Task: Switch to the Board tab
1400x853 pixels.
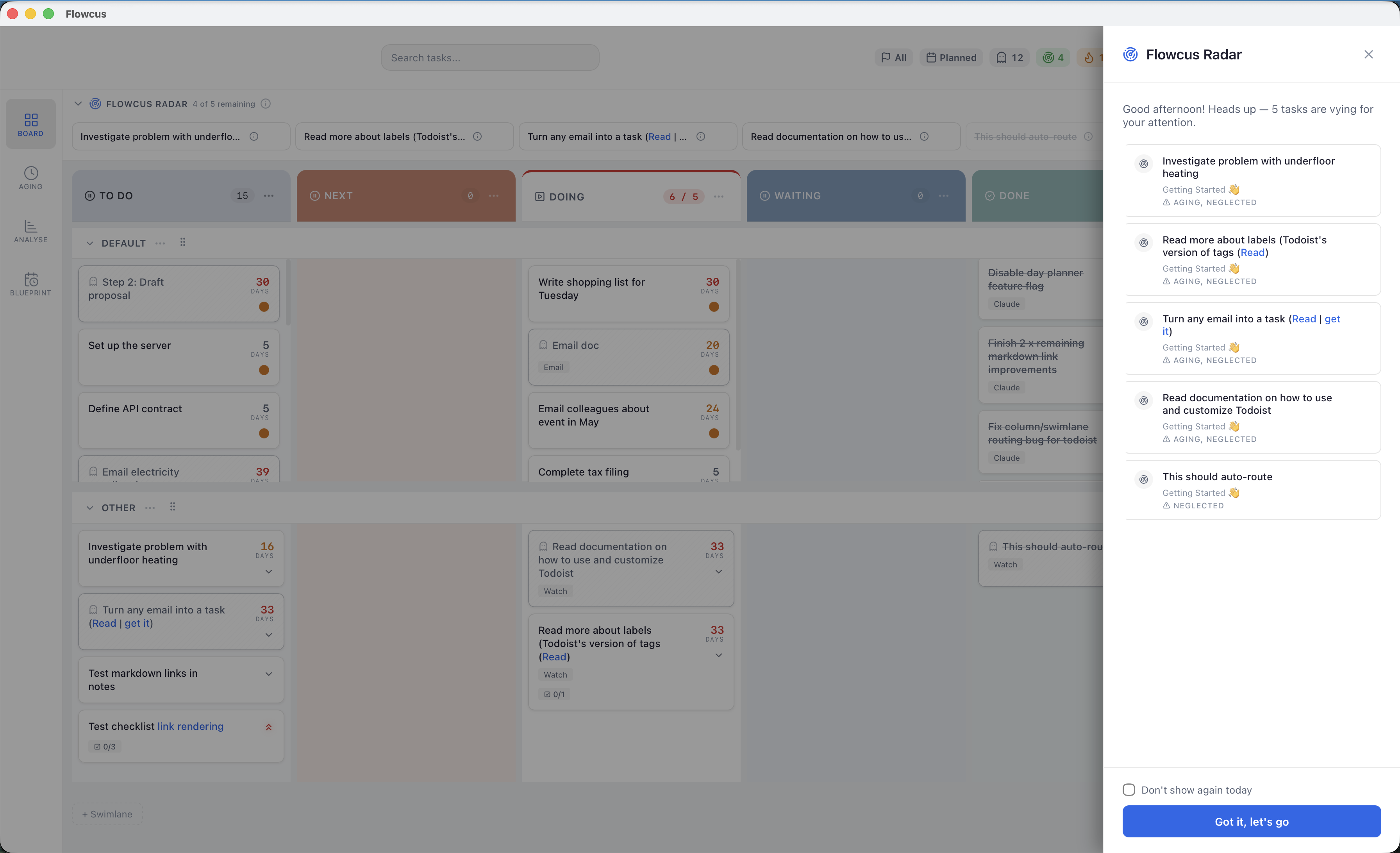Action: [x=31, y=125]
